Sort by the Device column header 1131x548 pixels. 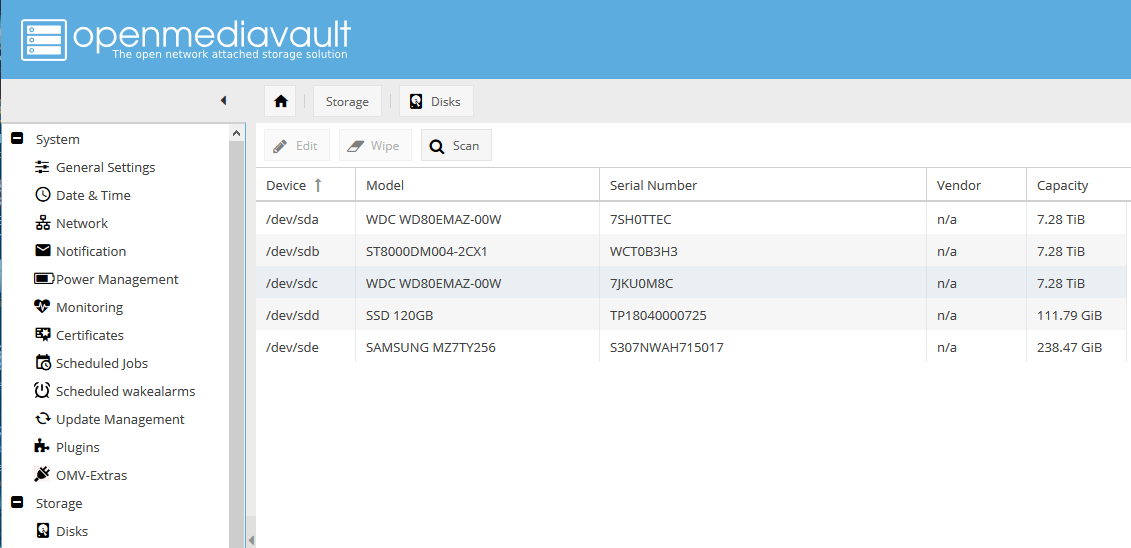pyautogui.click(x=306, y=185)
